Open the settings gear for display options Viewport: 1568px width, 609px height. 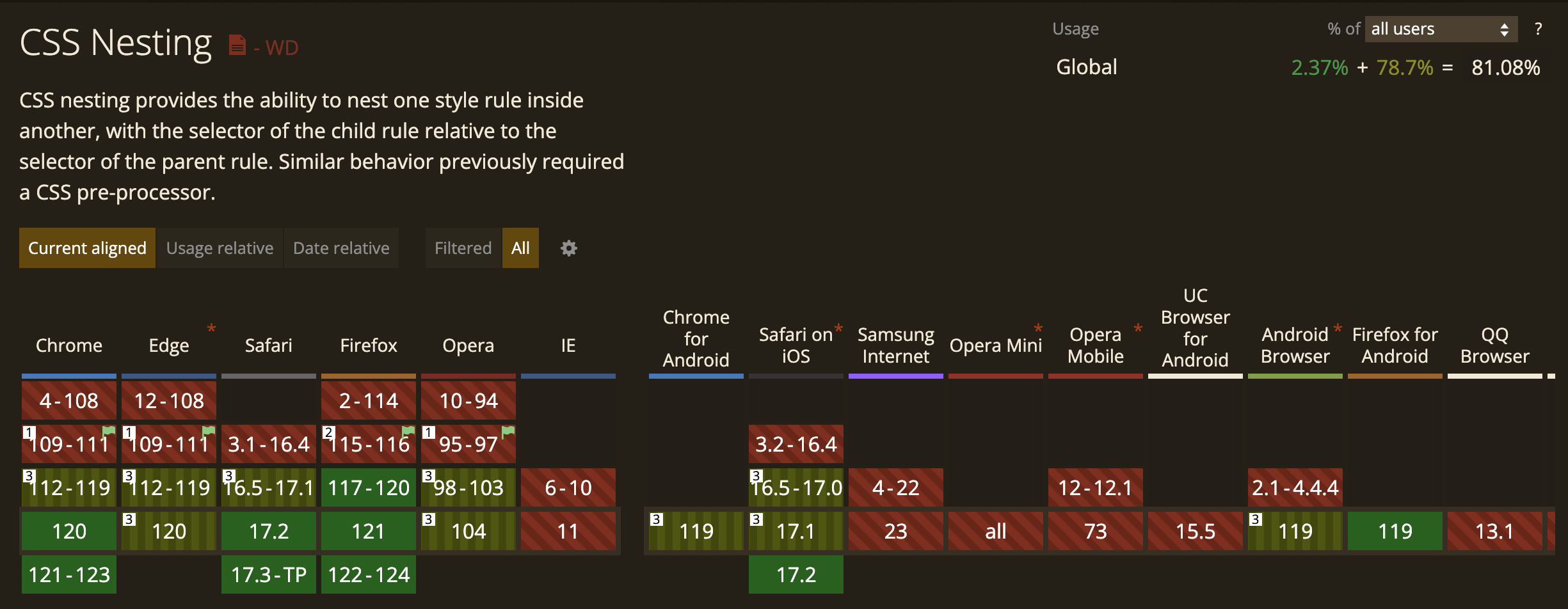coord(568,248)
